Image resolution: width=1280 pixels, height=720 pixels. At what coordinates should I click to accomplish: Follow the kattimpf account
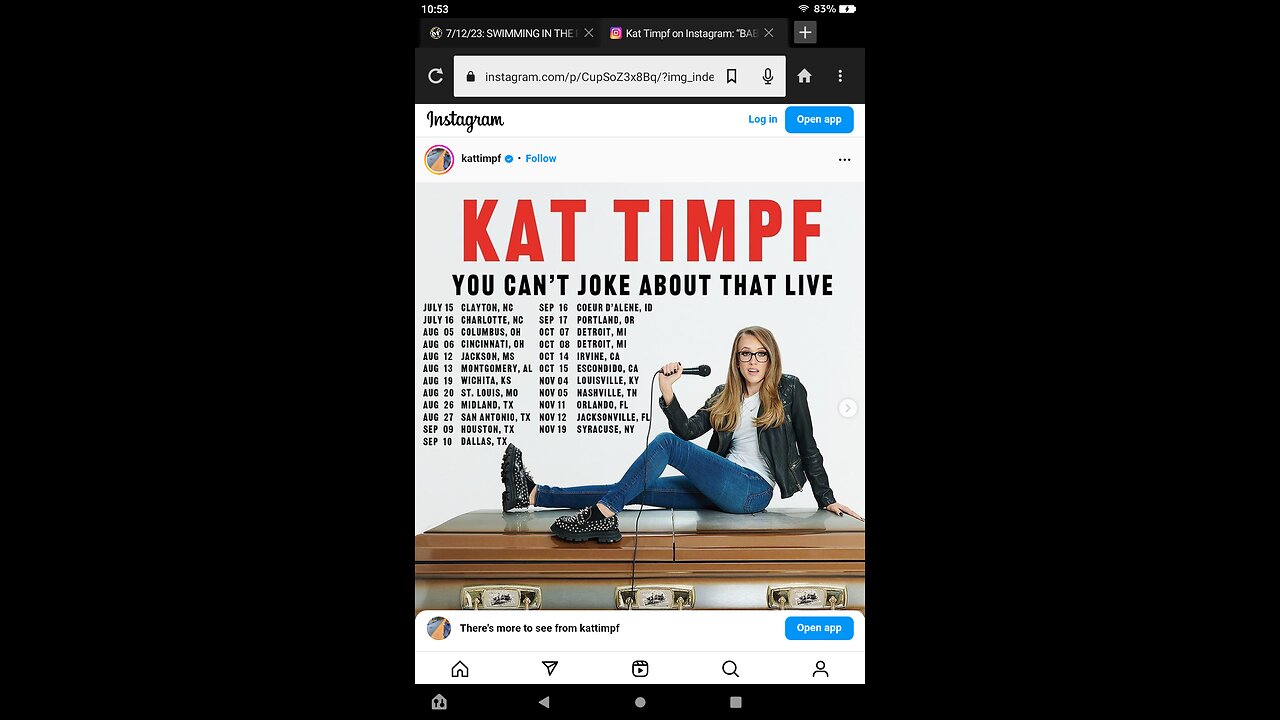540,158
